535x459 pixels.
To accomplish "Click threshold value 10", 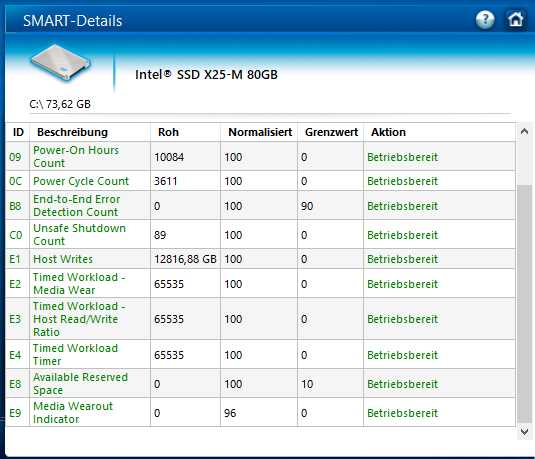I will (x=307, y=384).
